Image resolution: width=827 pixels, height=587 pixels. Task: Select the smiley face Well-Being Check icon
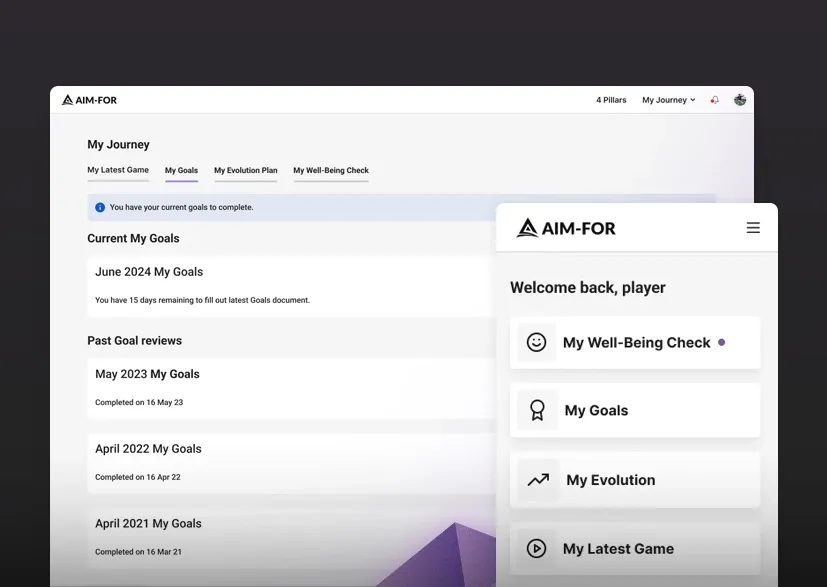coord(537,342)
